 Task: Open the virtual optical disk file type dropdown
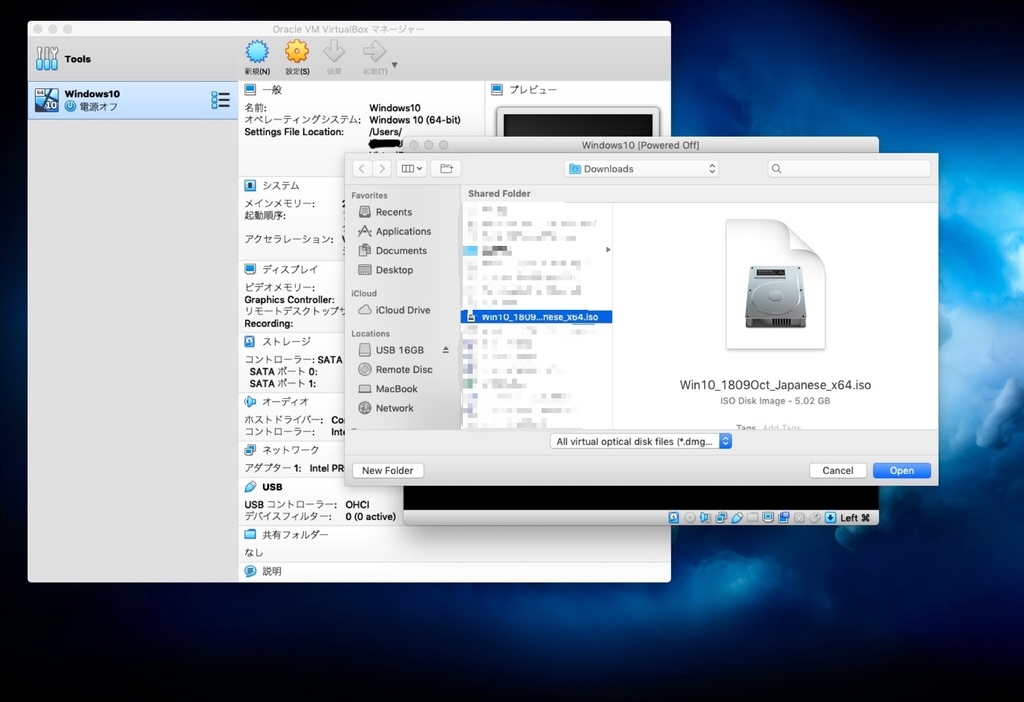click(641, 441)
